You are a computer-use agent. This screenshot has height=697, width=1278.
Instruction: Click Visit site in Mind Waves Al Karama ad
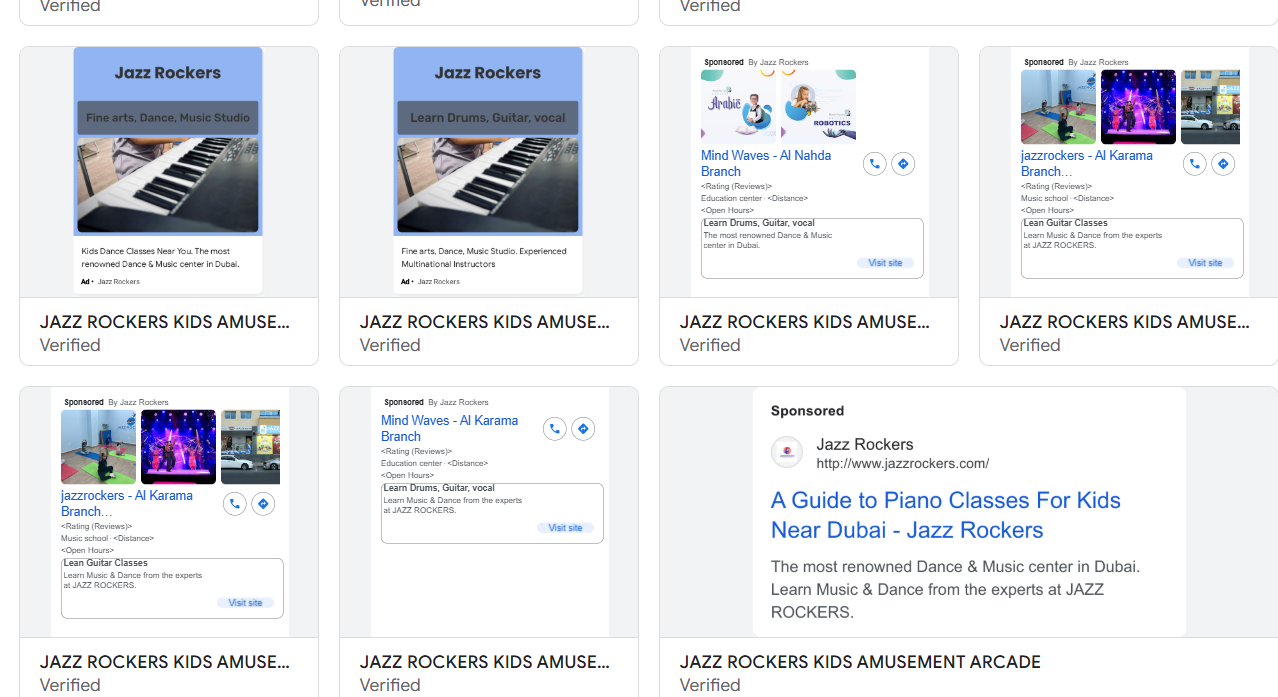(565, 528)
